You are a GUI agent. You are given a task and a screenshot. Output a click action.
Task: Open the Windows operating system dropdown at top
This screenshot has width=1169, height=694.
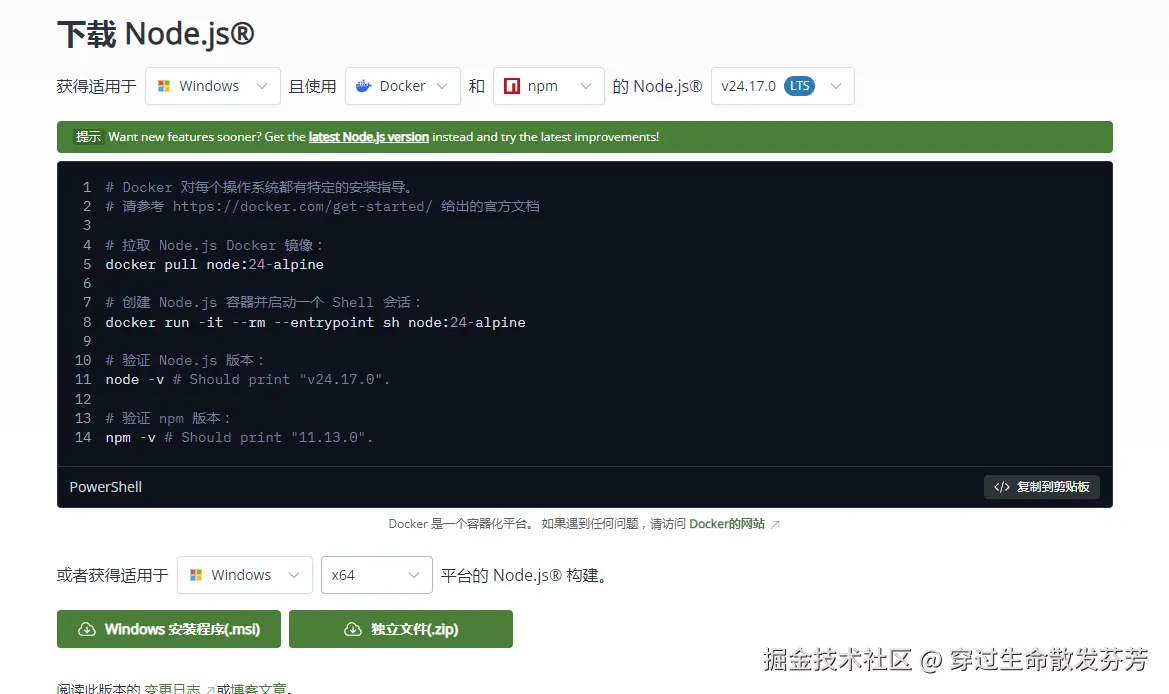coord(212,86)
